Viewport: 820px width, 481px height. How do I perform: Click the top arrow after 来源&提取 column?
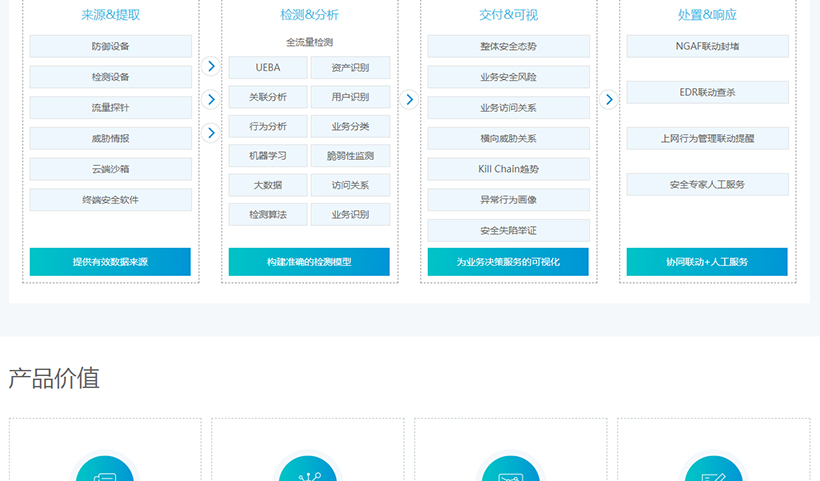pos(211,66)
